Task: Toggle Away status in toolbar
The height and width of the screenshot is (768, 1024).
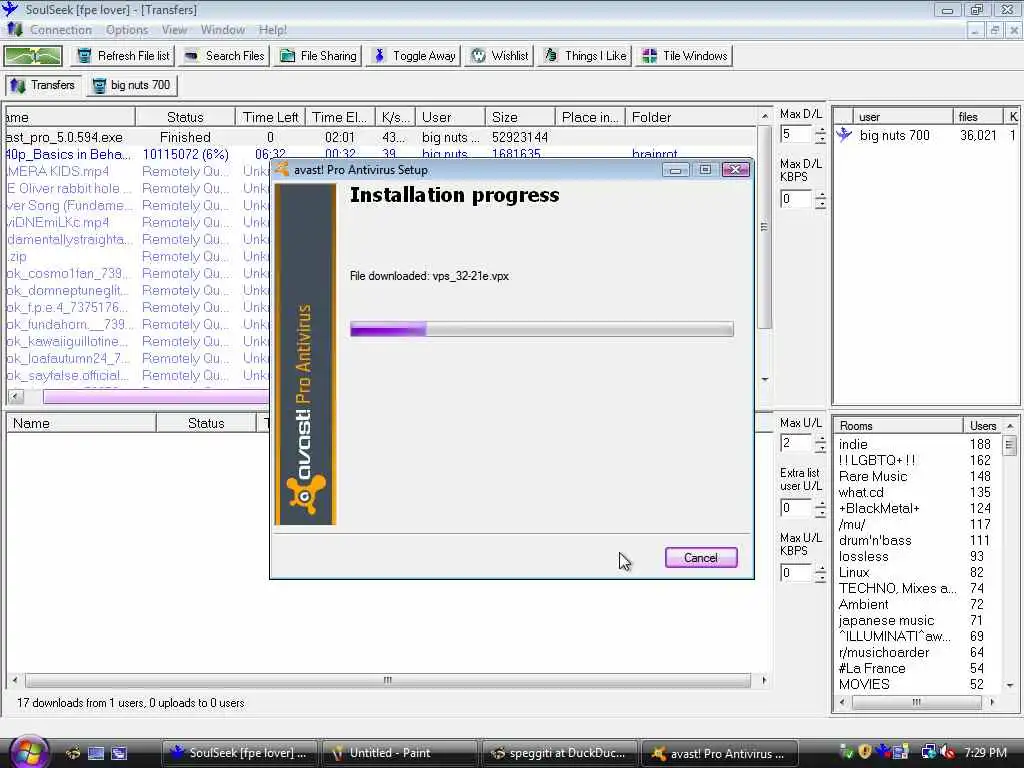Action: pos(414,56)
